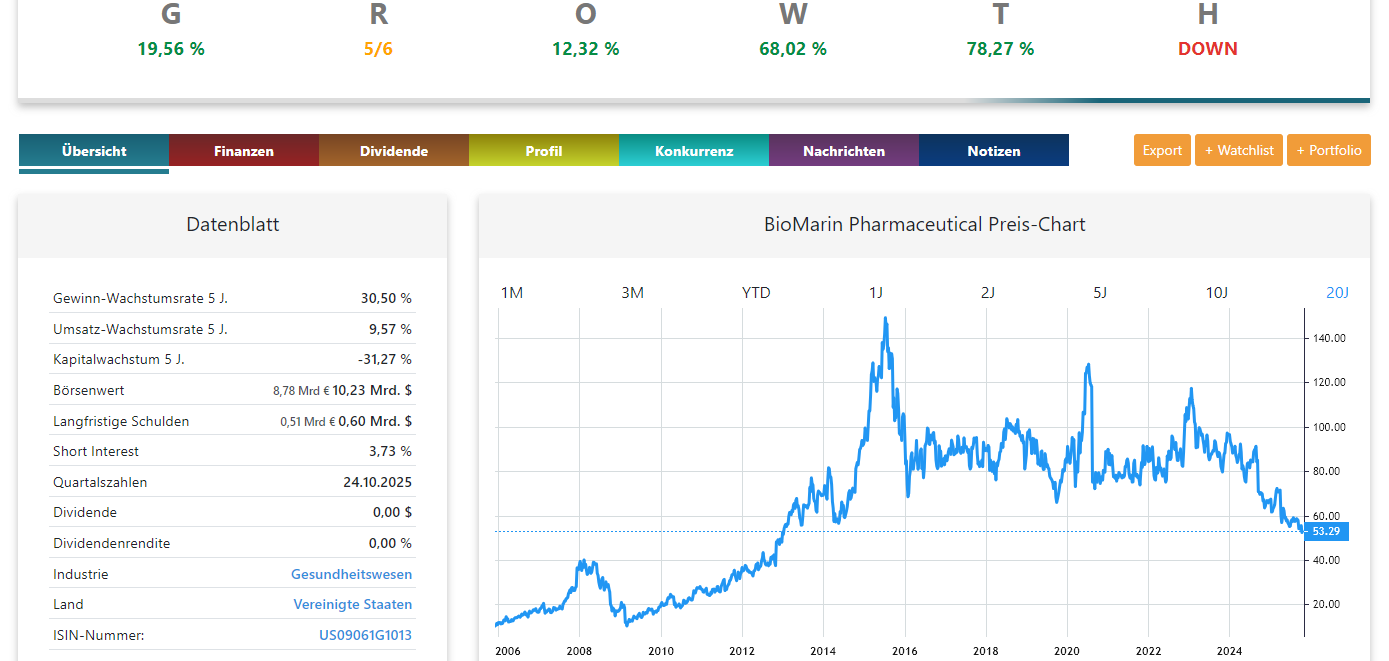
Task: Open the Notizen tab
Action: pos(994,151)
